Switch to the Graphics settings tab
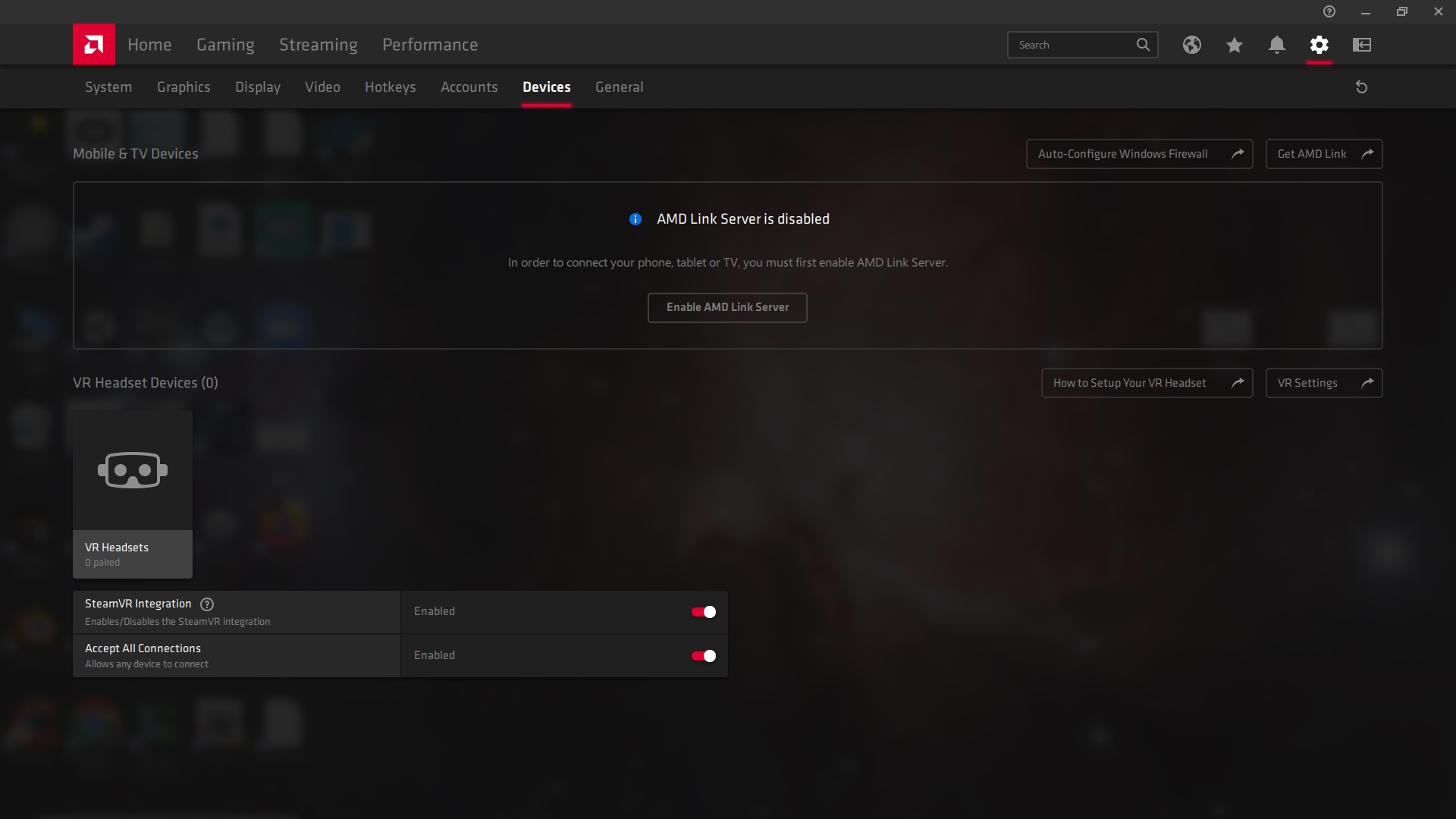 point(184,87)
